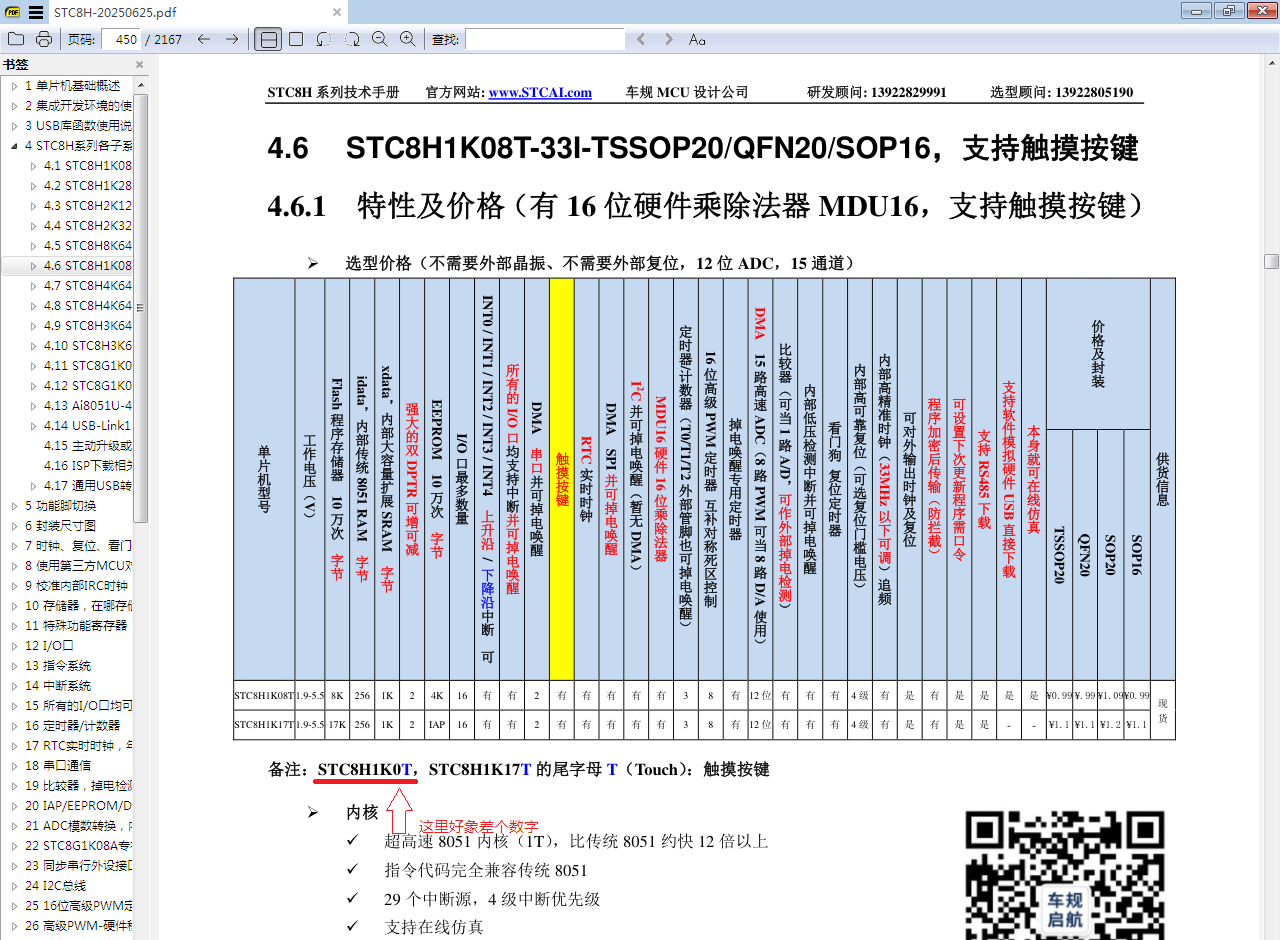Click the 查找 search input field

click(x=545, y=39)
